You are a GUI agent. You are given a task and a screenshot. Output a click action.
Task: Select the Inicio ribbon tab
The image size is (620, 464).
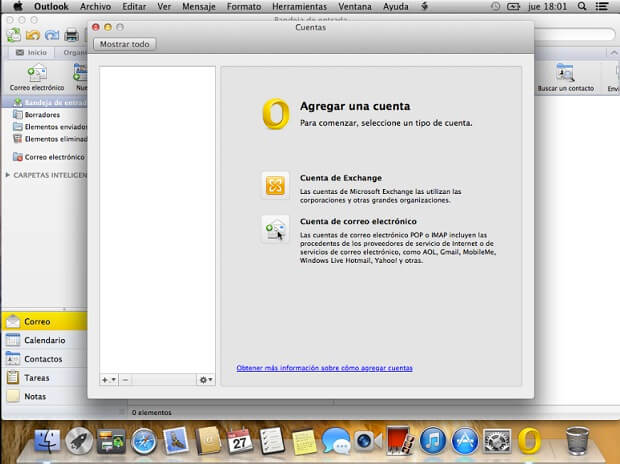click(x=32, y=52)
